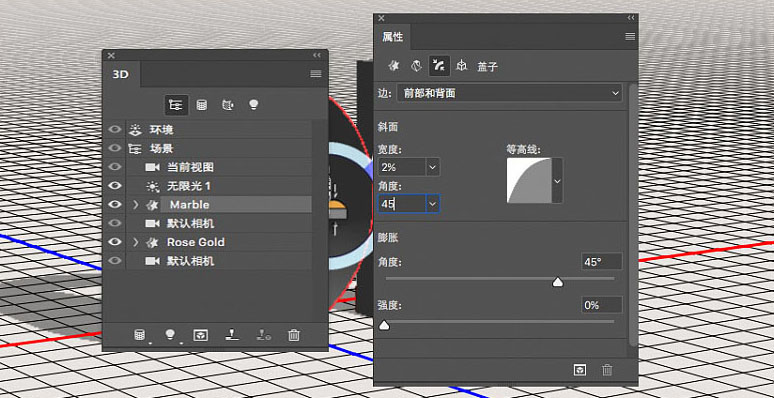774x398 pixels.
Task: Toggle visibility of 当前视图
Action: [115, 167]
